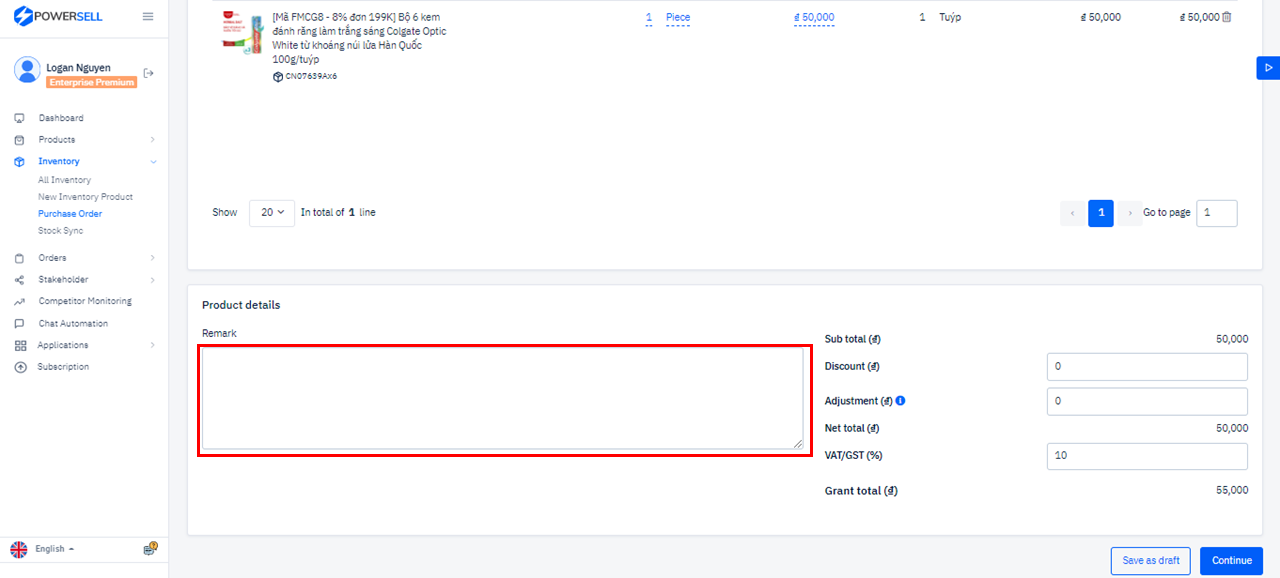
Task: Expand the Orders chevron
Action: (153, 258)
